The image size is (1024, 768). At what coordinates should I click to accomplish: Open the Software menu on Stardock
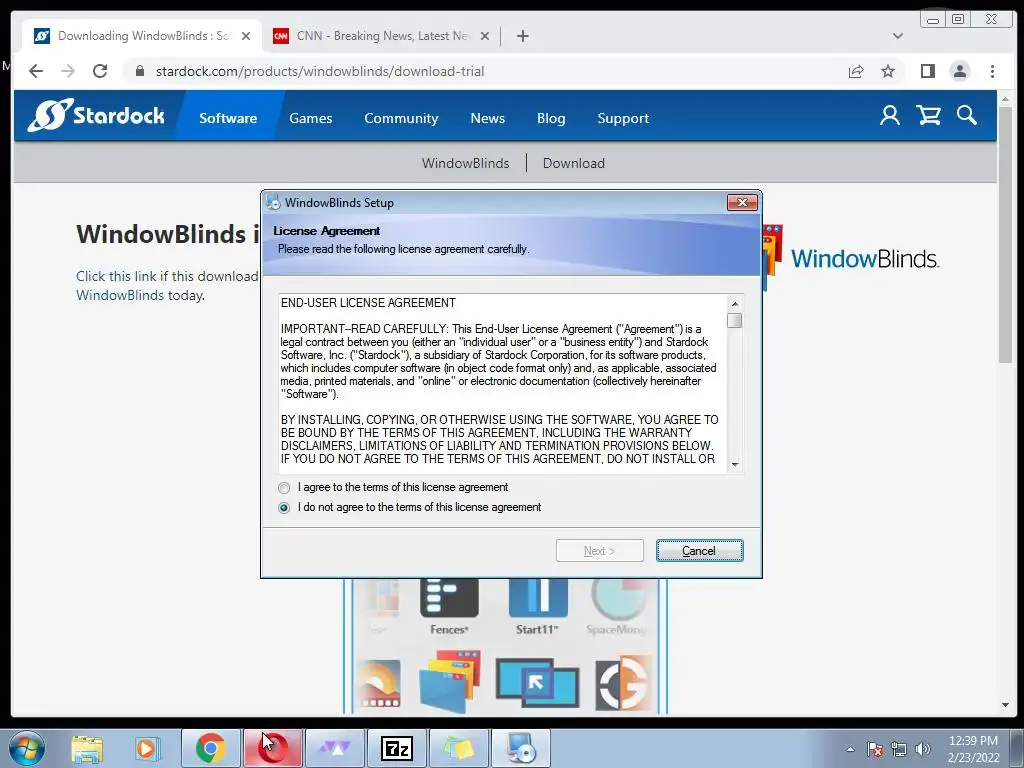[228, 118]
